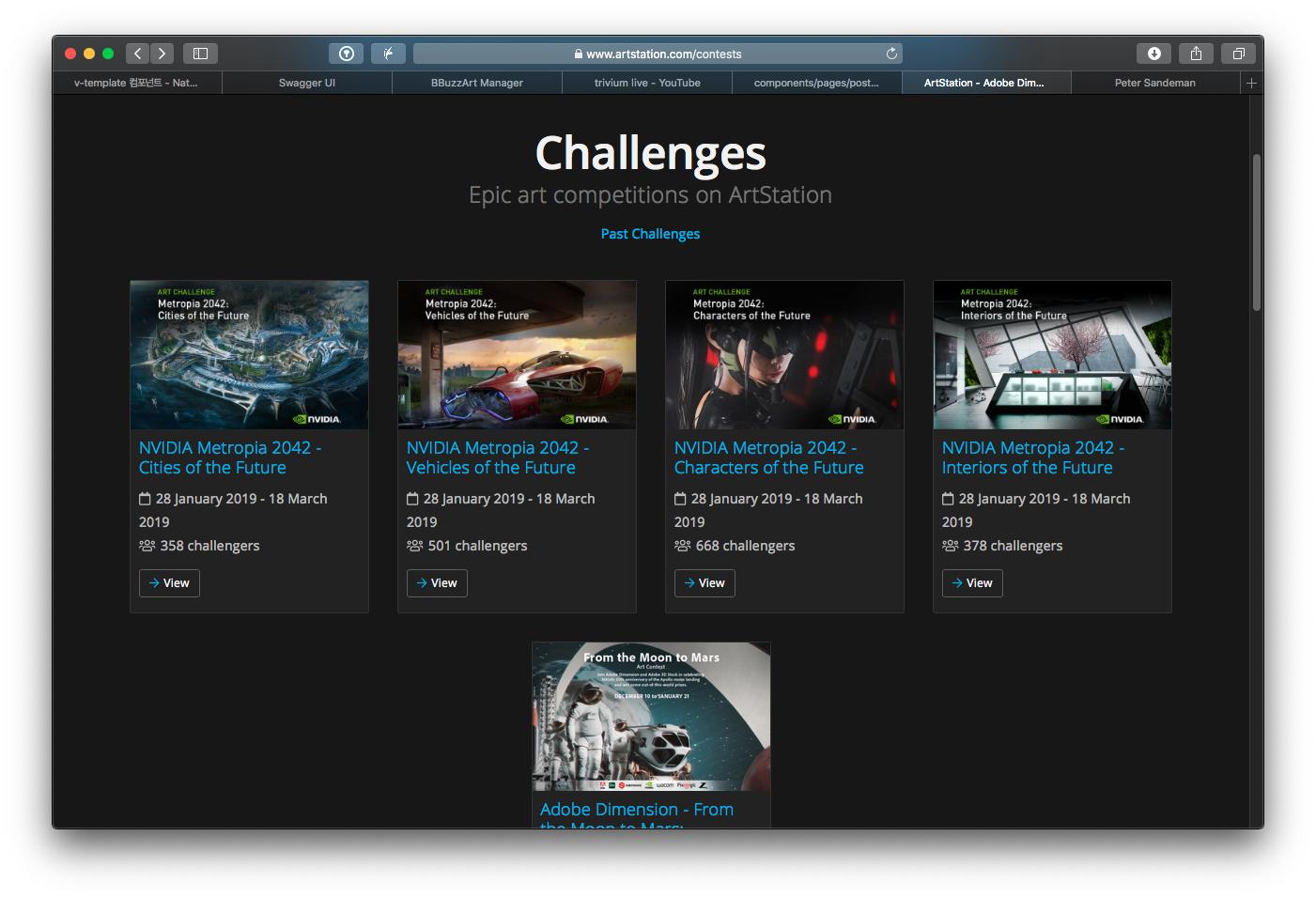The height and width of the screenshot is (898, 1316).
Task: Show the Safari sidebar
Action: tap(200, 54)
